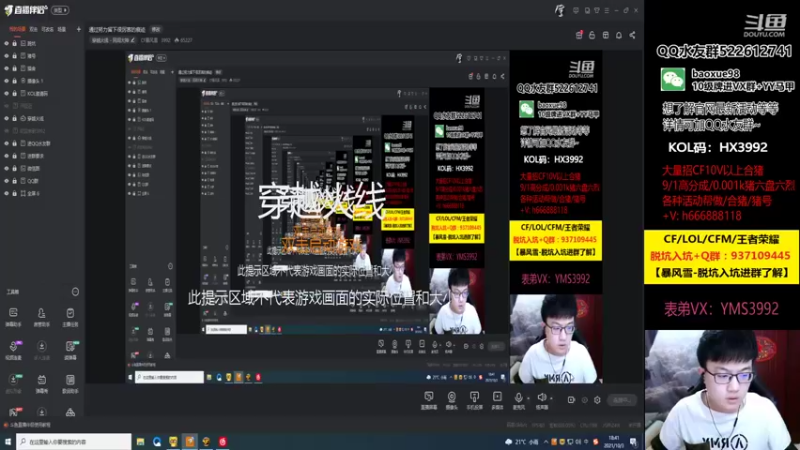The height and width of the screenshot is (450, 800).
Task: Hide the KOL layer with its eye icon
Action: click(6, 93)
